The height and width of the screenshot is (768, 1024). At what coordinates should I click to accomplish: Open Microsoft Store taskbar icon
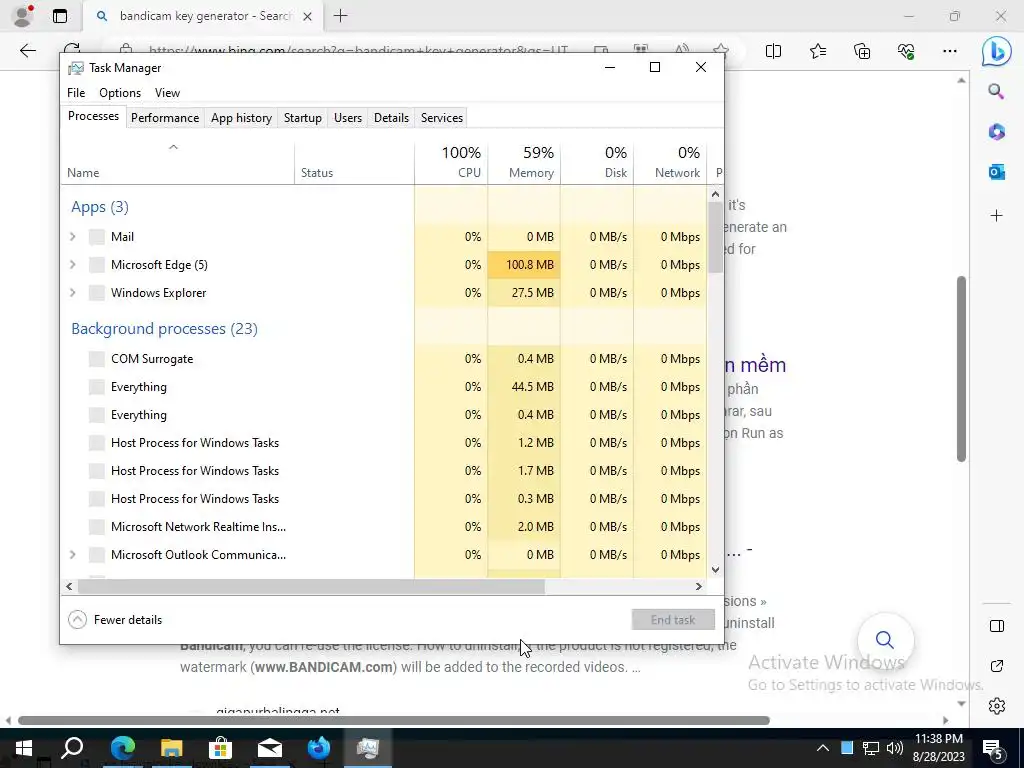(220, 748)
